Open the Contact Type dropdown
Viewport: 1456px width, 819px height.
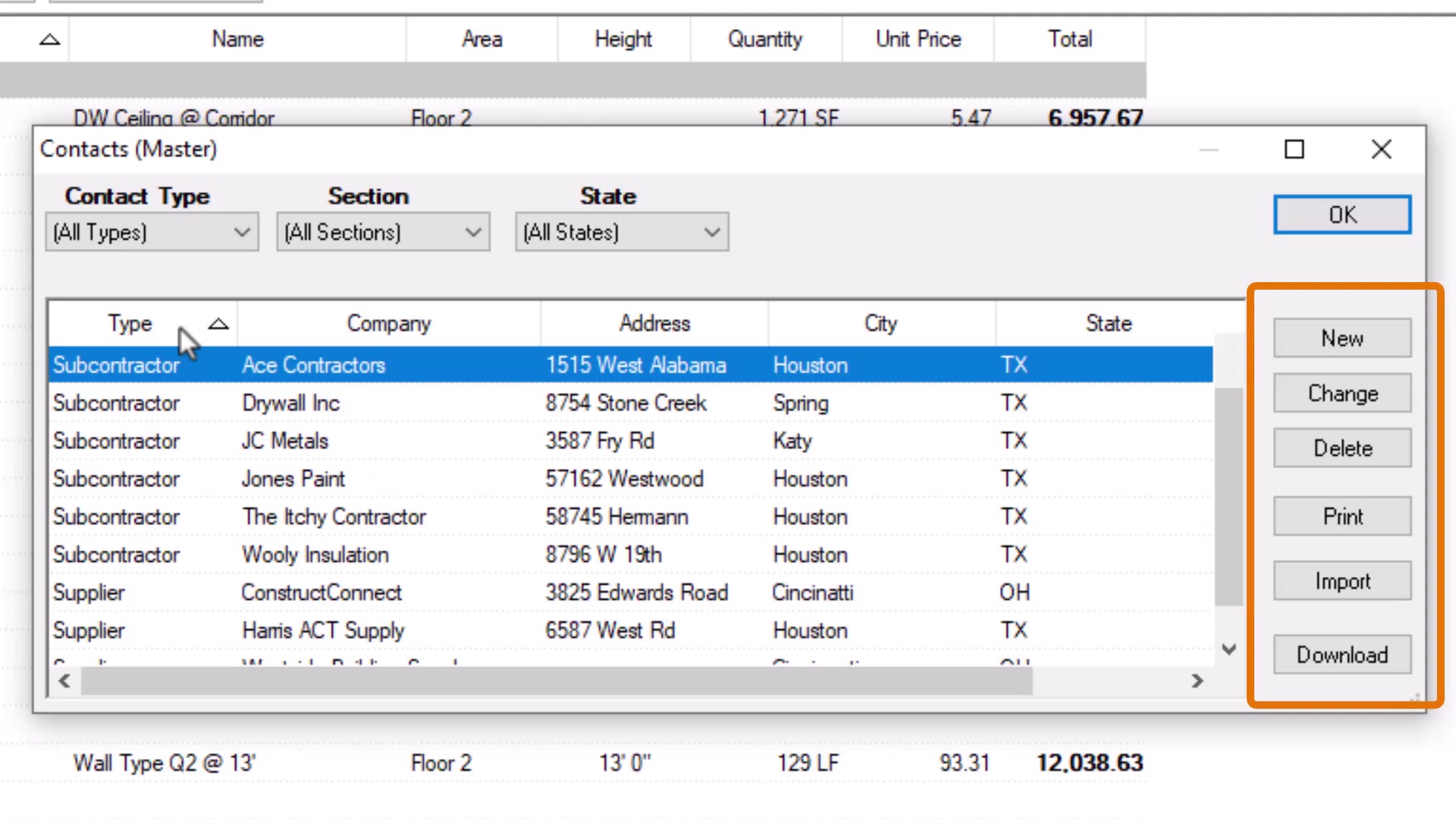tap(152, 232)
